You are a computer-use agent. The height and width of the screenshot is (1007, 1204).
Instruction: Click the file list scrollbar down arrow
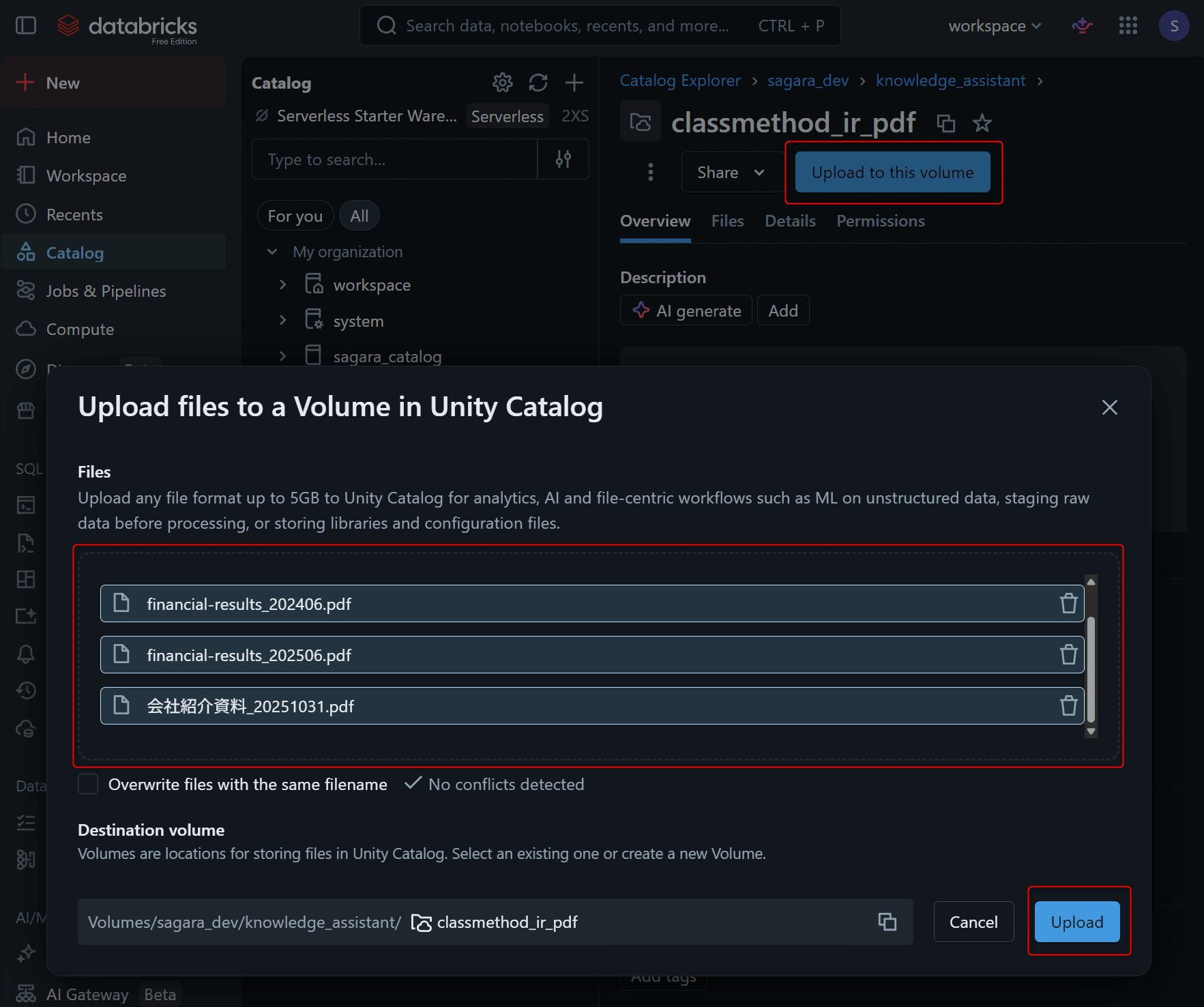[x=1091, y=731]
